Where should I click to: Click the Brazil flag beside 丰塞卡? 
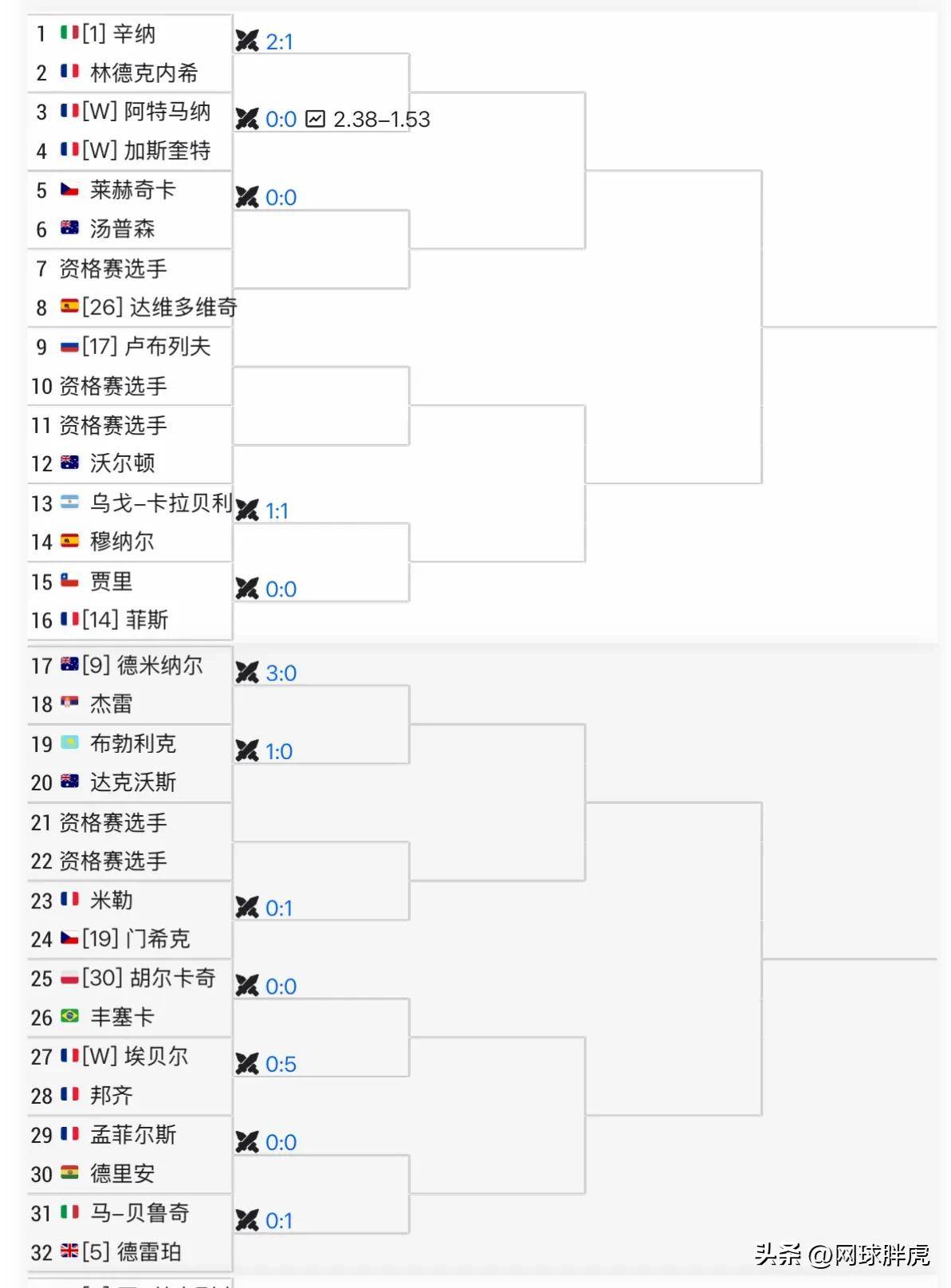[69, 1018]
